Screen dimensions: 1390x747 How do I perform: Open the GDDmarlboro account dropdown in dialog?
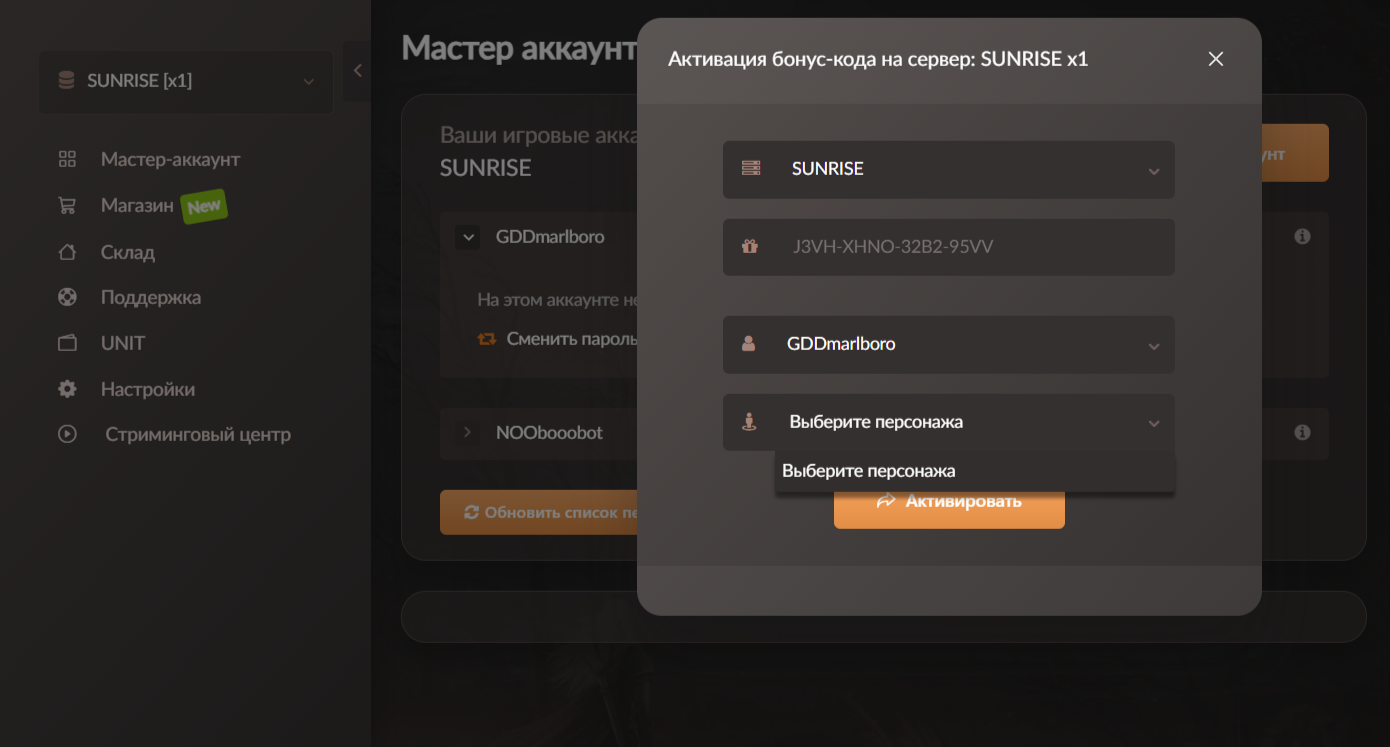[948, 345]
